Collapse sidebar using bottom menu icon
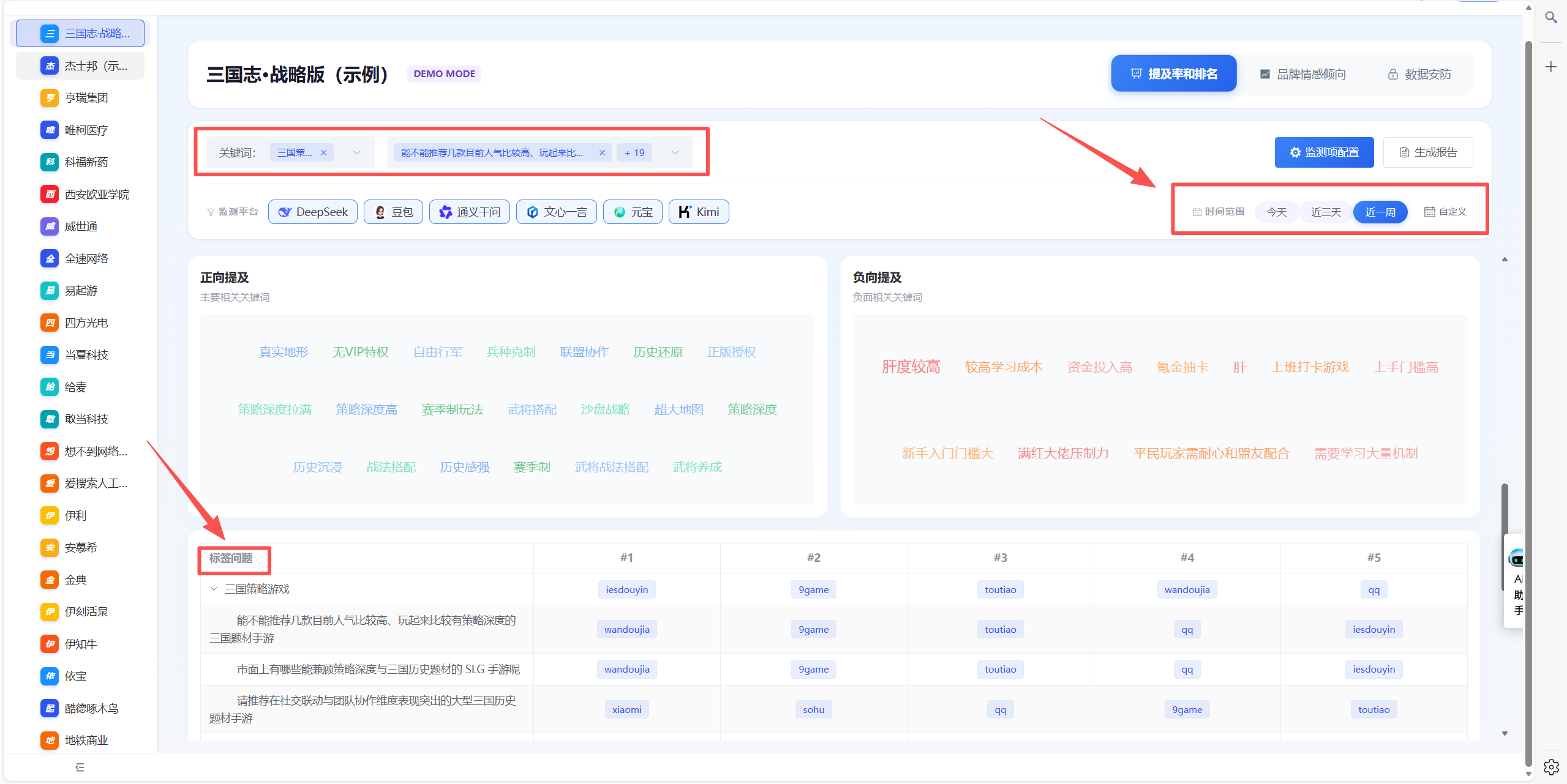The width and height of the screenshot is (1567, 784). [x=80, y=767]
